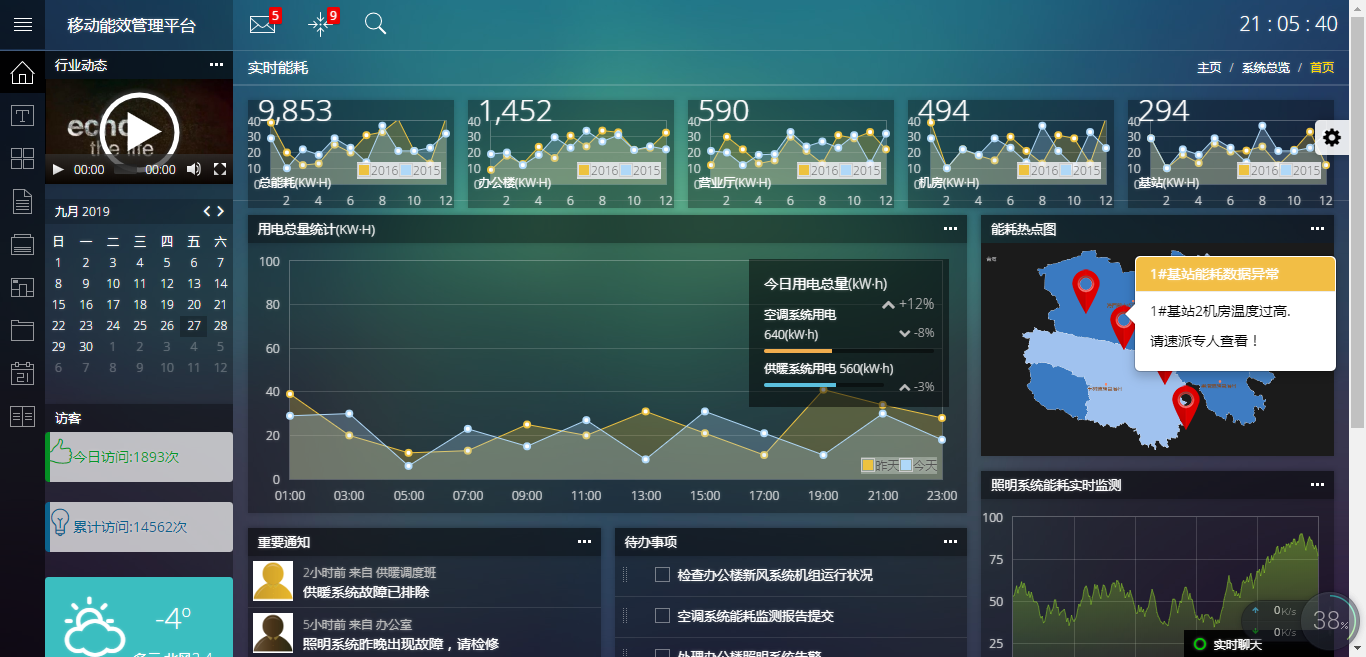This screenshot has width=1366, height=657.
Task: Open the open-book icon in the sidebar
Action: pyautogui.click(x=22, y=416)
